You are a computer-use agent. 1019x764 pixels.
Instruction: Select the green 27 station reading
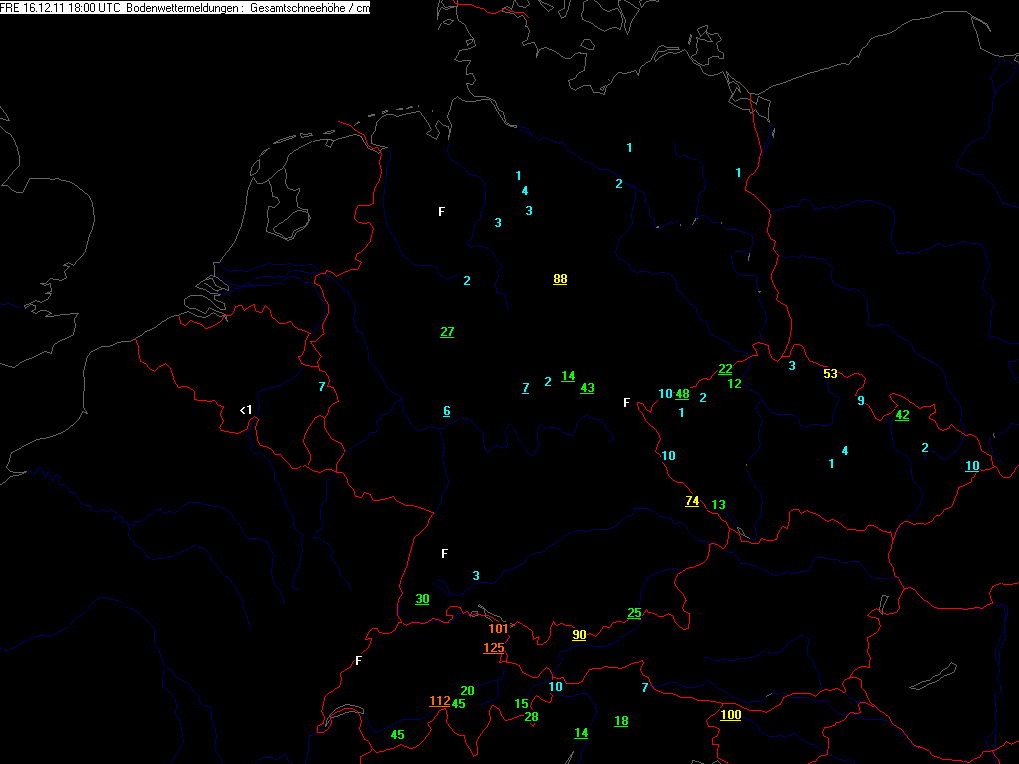447,331
